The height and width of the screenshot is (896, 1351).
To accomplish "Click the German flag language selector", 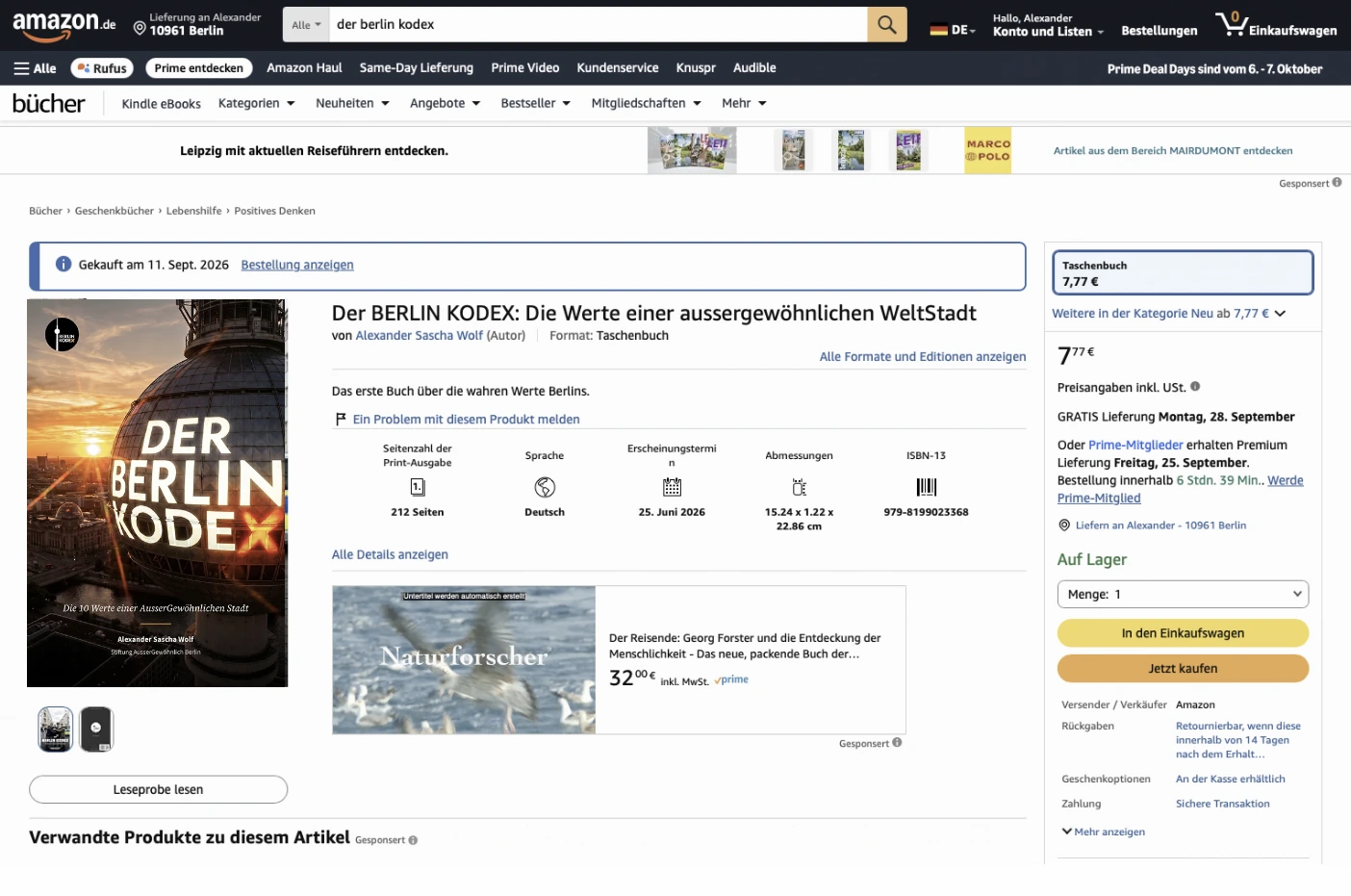I will pyautogui.click(x=953, y=30).
